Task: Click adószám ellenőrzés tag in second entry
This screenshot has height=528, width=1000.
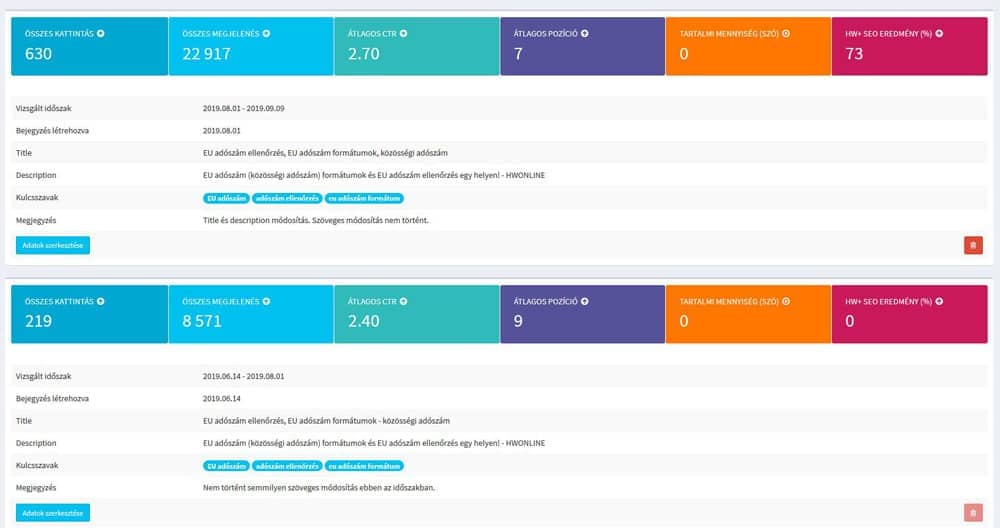Action: (x=287, y=466)
